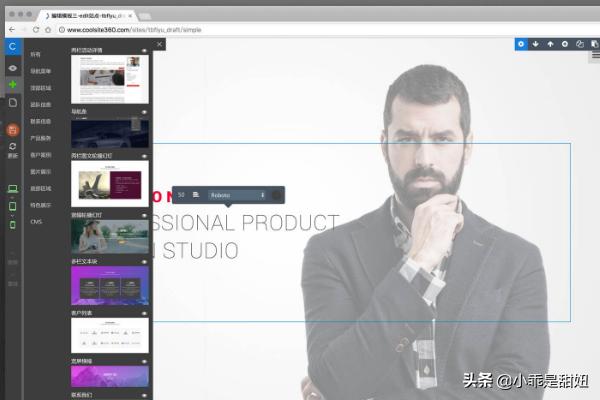
Task: Open the Roboto font dropdown
Action: point(237,194)
